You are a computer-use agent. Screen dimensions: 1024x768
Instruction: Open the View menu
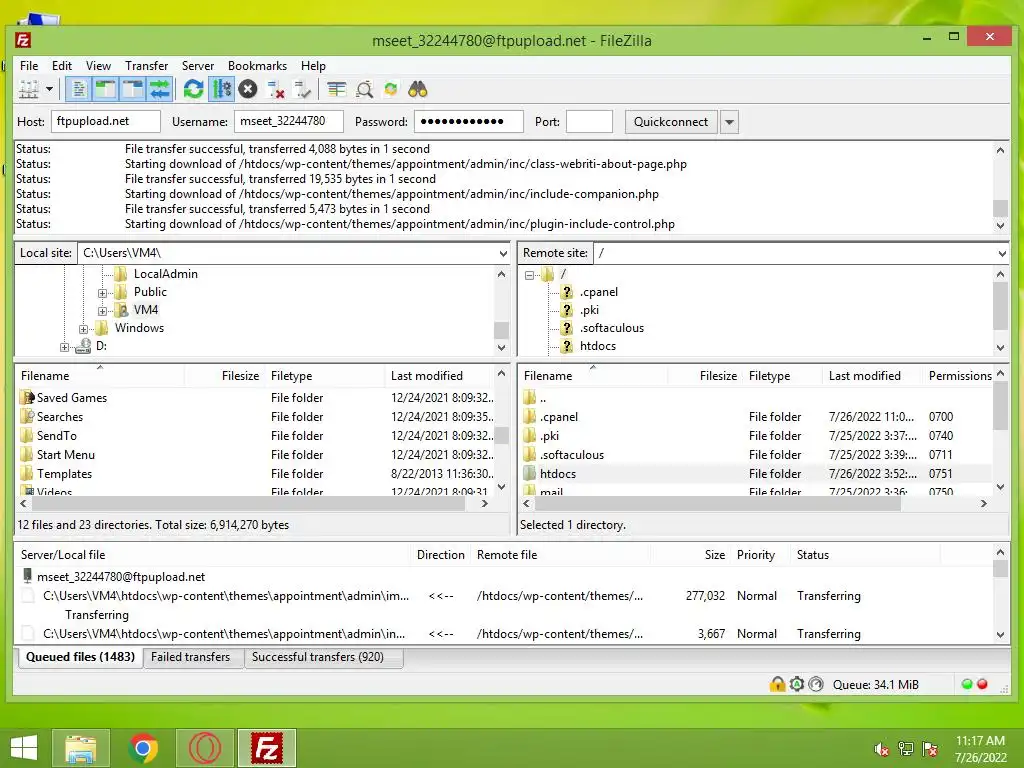click(x=99, y=66)
